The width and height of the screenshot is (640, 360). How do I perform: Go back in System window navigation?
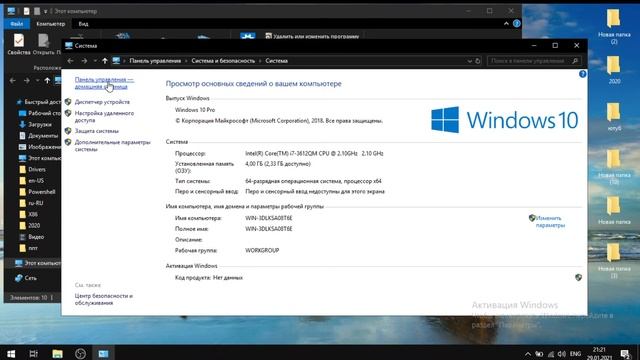(70, 61)
